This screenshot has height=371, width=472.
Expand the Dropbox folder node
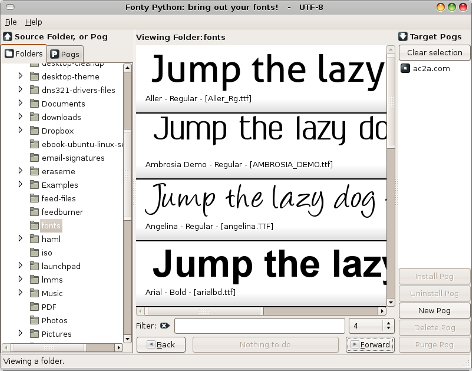tap(20, 130)
